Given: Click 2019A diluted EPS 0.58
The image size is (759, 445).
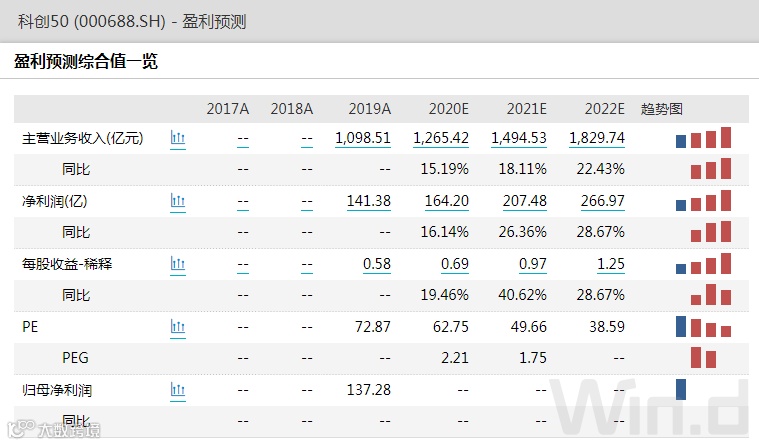Looking at the screenshot, I should point(377,264).
